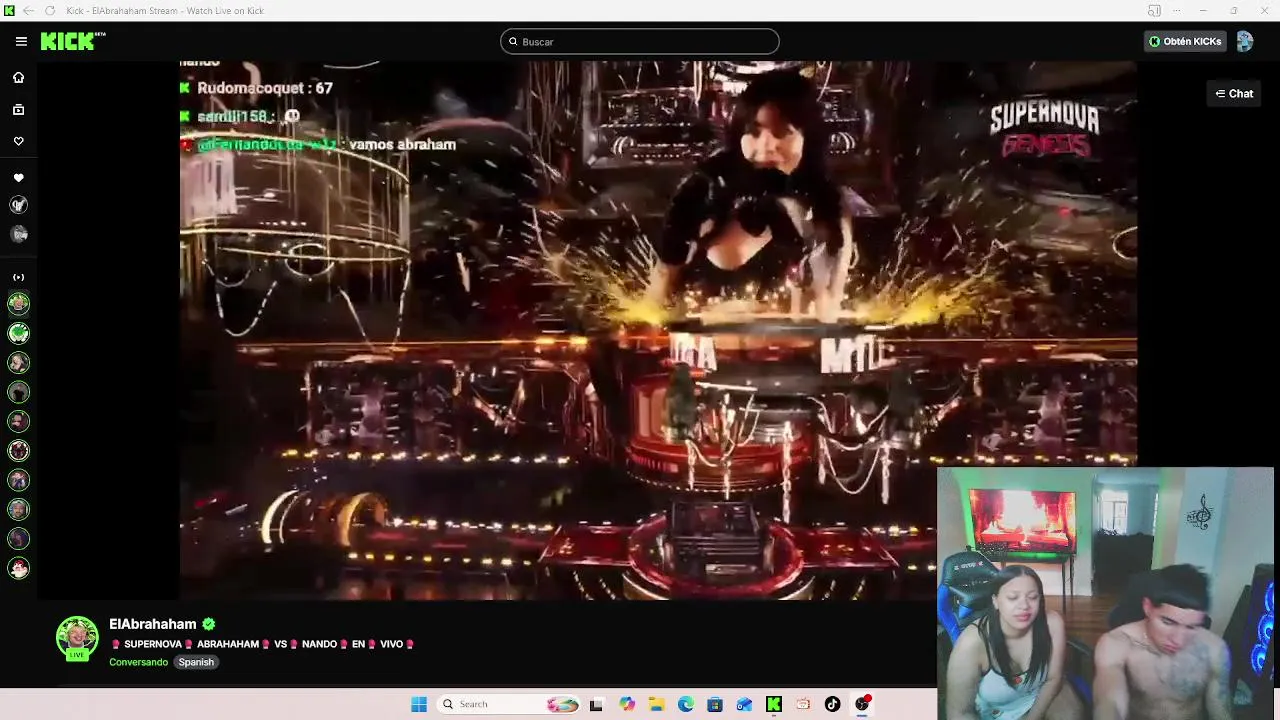Click the cast icon in the title bar

coord(1154,10)
